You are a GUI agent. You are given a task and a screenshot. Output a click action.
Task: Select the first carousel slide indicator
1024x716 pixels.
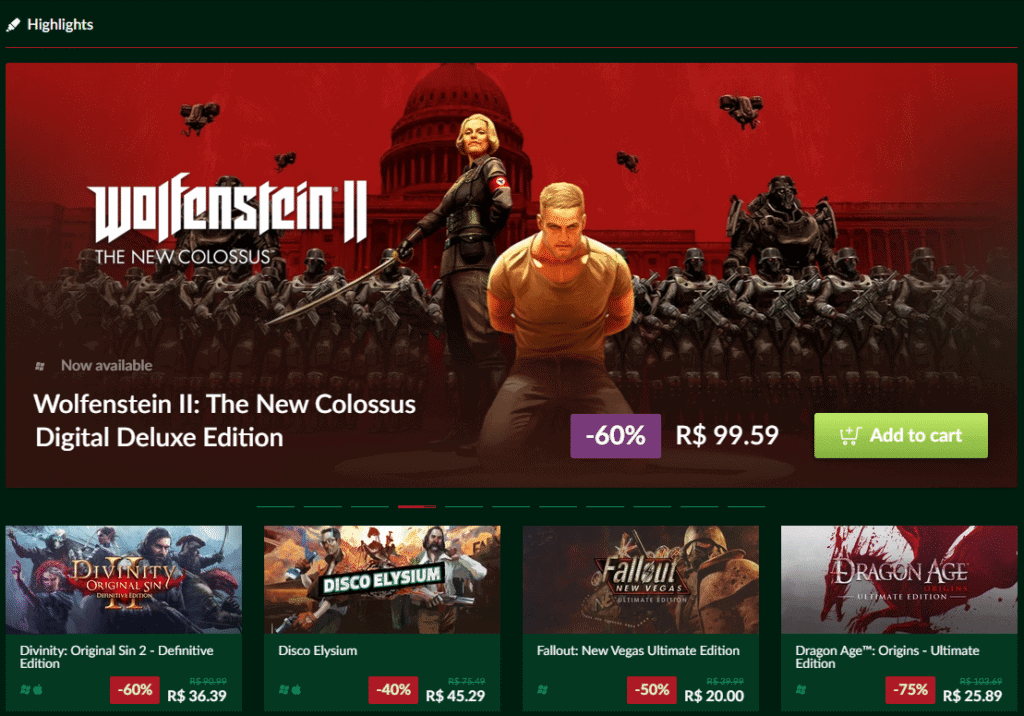point(276,506)
